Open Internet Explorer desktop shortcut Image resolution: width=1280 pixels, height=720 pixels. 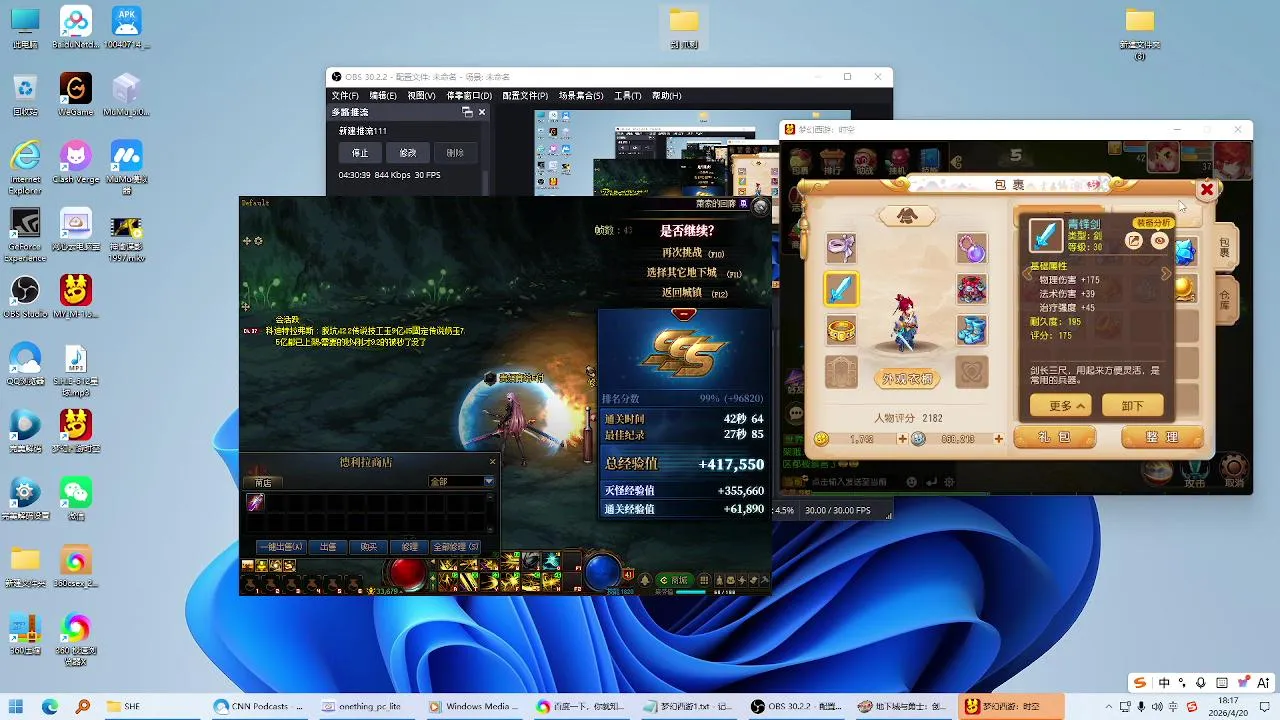(x=25, y=167)
